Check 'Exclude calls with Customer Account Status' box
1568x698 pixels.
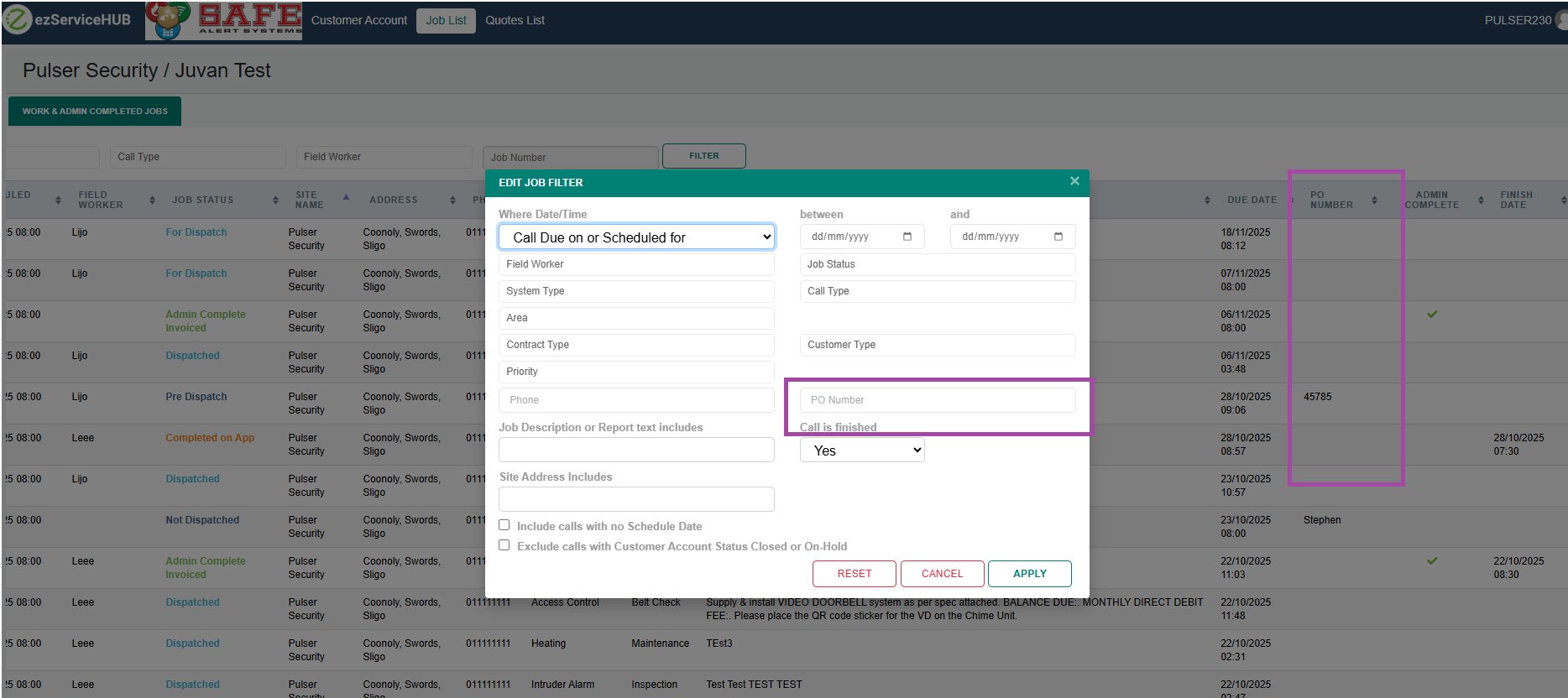click(504, 545)
